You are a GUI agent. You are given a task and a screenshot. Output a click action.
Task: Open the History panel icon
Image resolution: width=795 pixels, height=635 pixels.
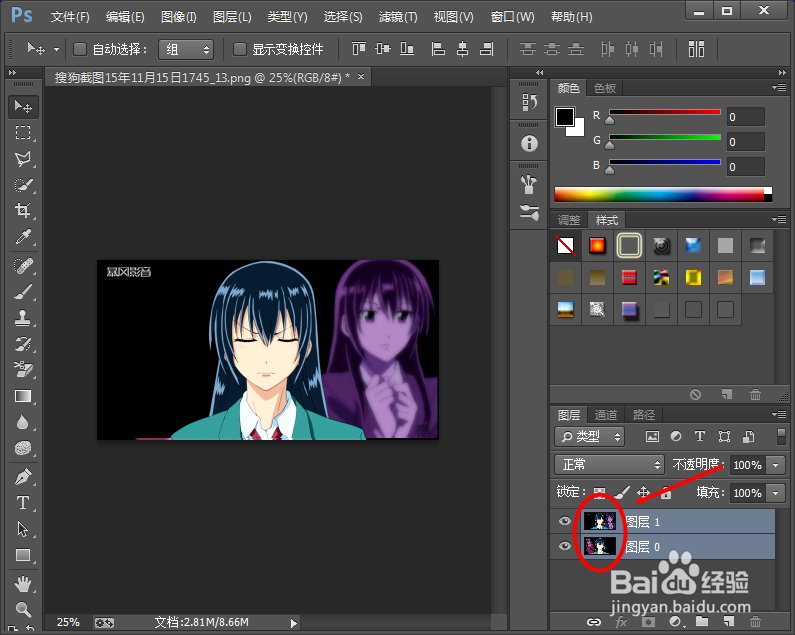tap(529, 102)
